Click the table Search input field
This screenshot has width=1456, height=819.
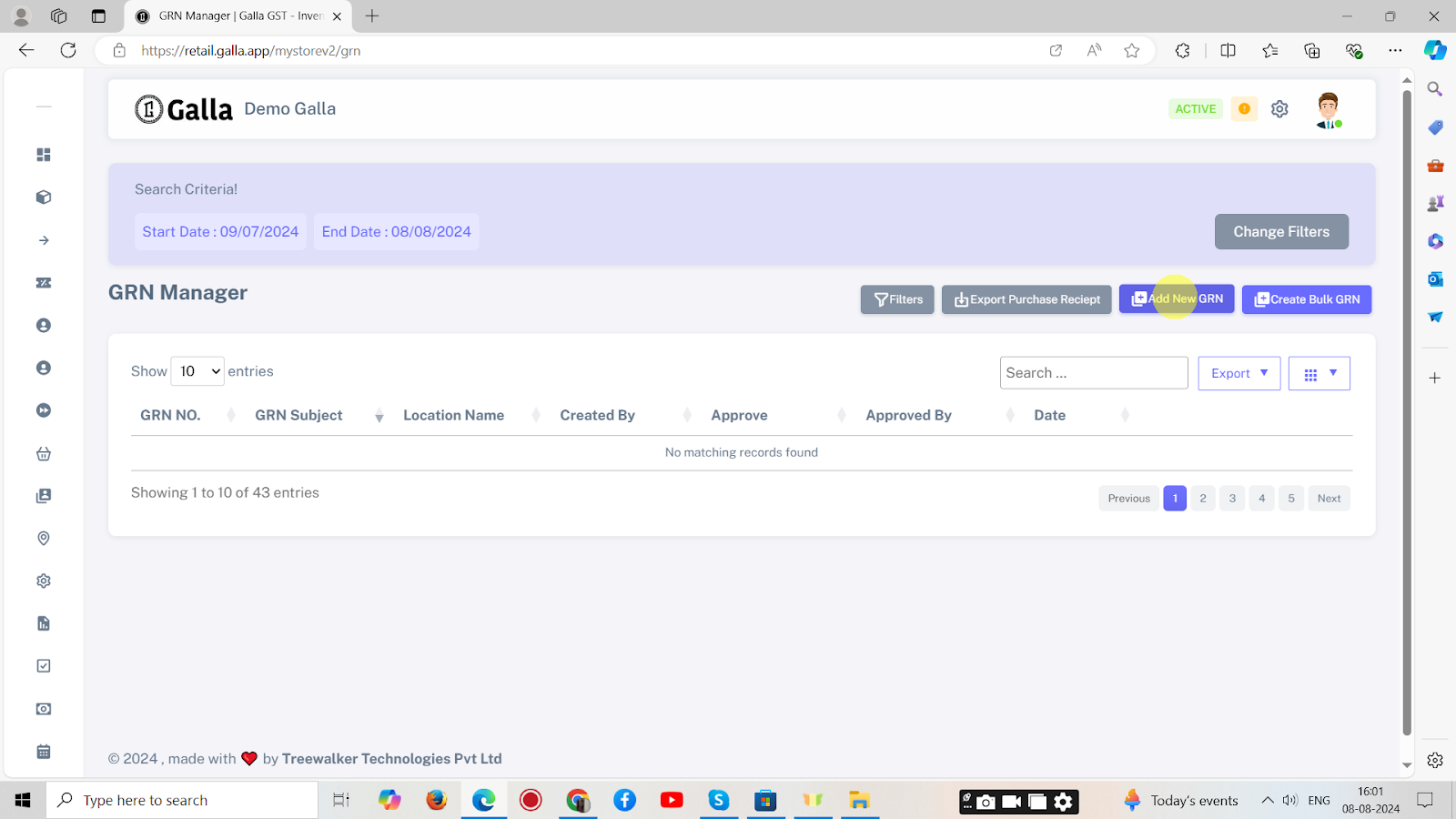coord(1094,373)
